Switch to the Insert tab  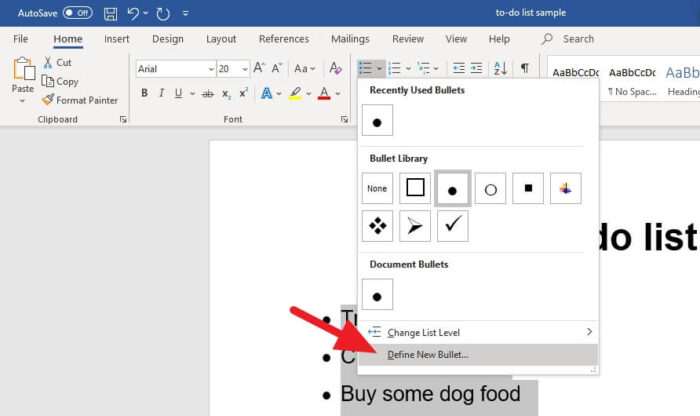(x=117, y=39)
